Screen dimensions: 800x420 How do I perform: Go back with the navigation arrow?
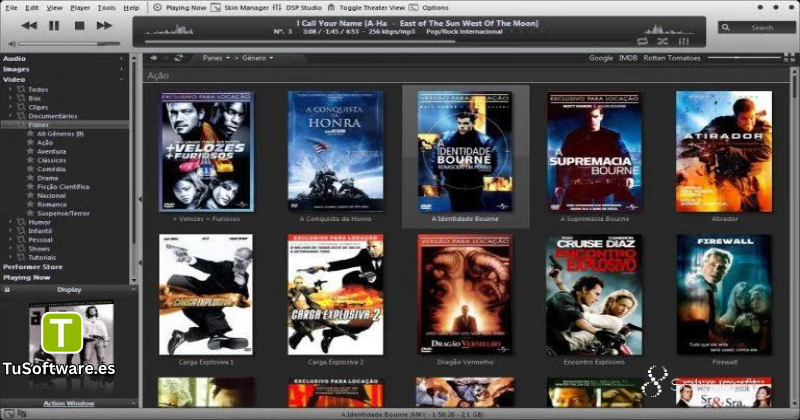coord(154,58)
